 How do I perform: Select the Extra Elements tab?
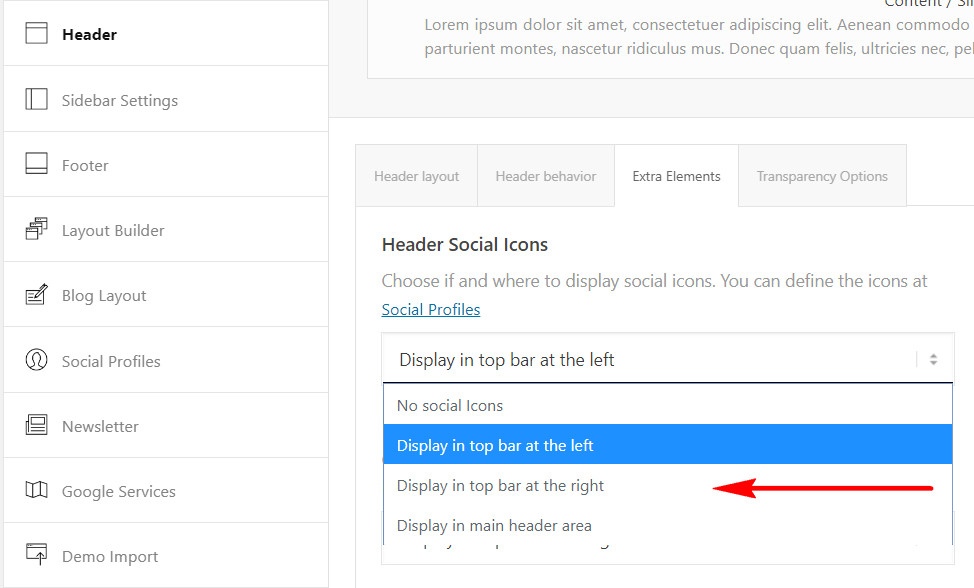pos(676,176)
